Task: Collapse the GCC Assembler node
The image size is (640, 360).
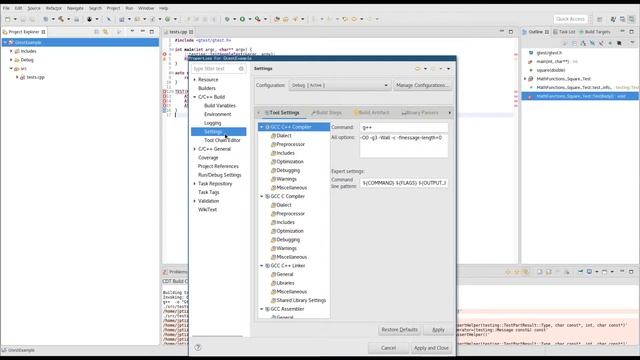Action: pyautogui.click(x=262, y=309)
